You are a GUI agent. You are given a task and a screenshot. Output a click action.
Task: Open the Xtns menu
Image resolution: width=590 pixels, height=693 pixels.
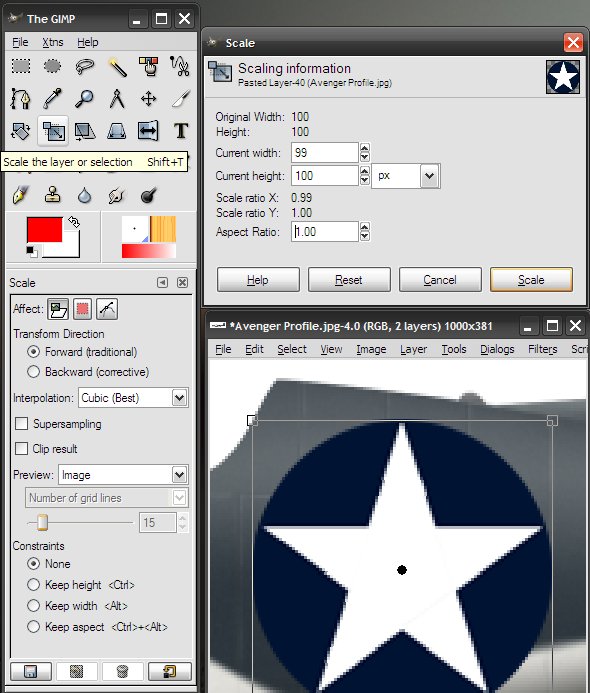pyautogui.click(x=53, y=42)
